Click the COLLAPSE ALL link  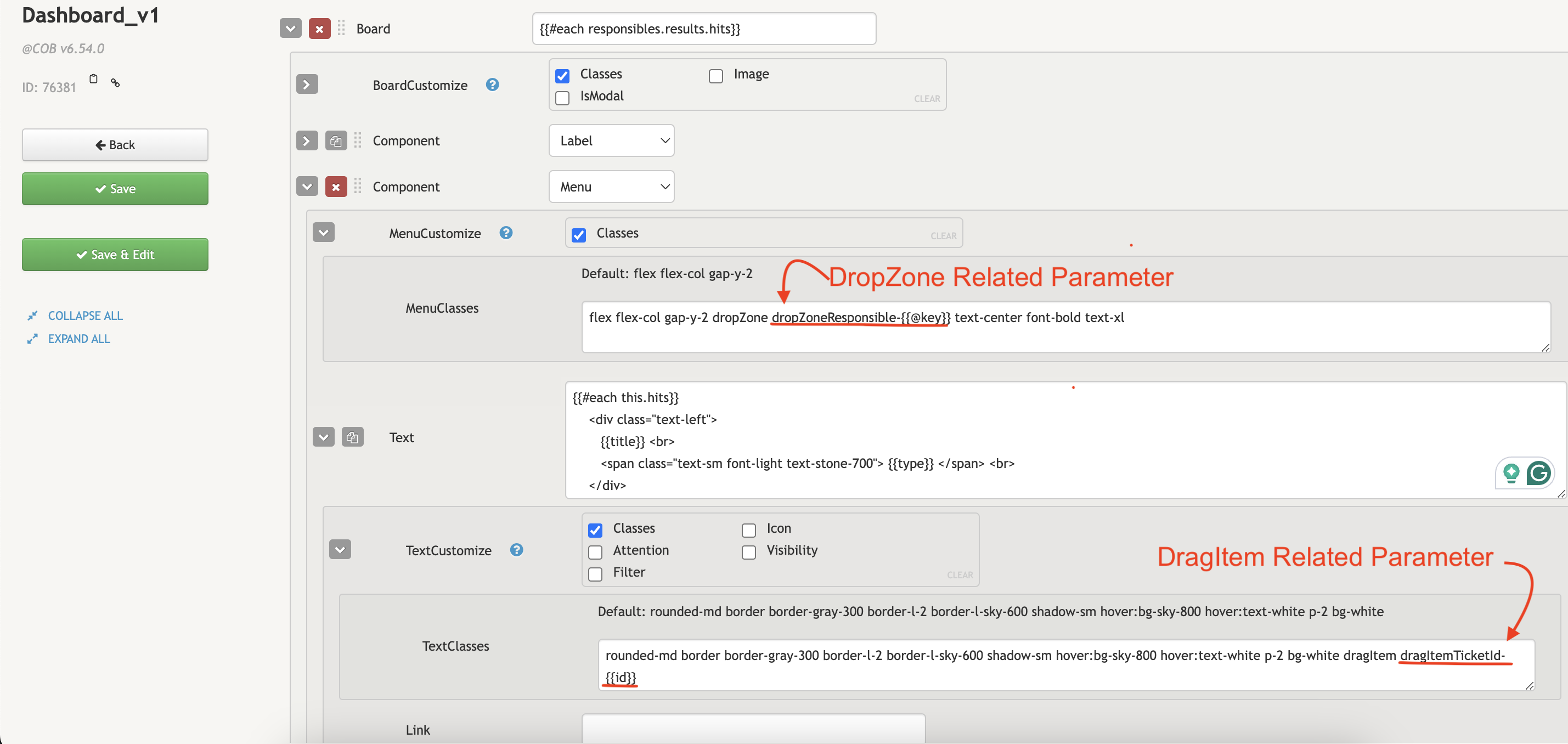click(x=85, y=315)
